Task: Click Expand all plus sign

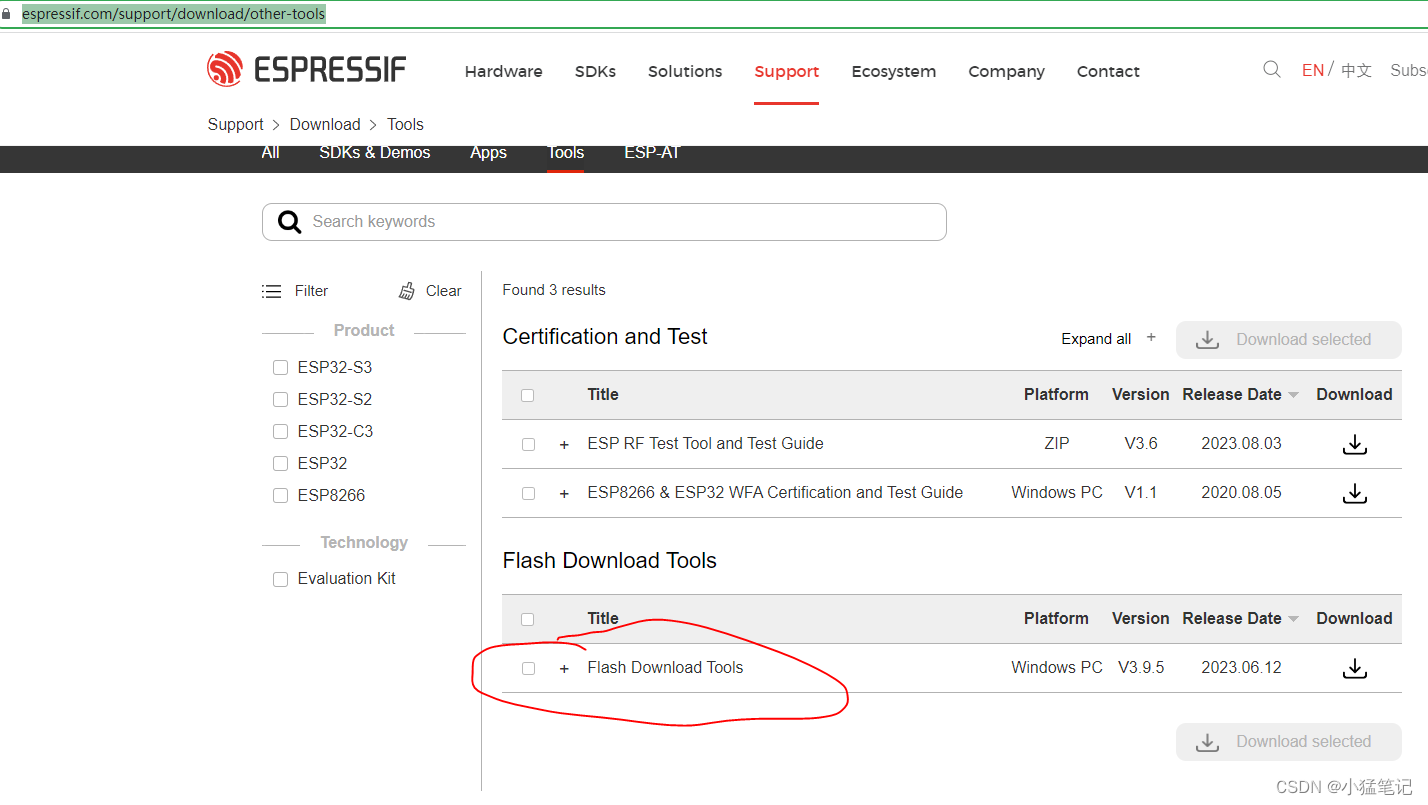Action: tap(1151, 338)
